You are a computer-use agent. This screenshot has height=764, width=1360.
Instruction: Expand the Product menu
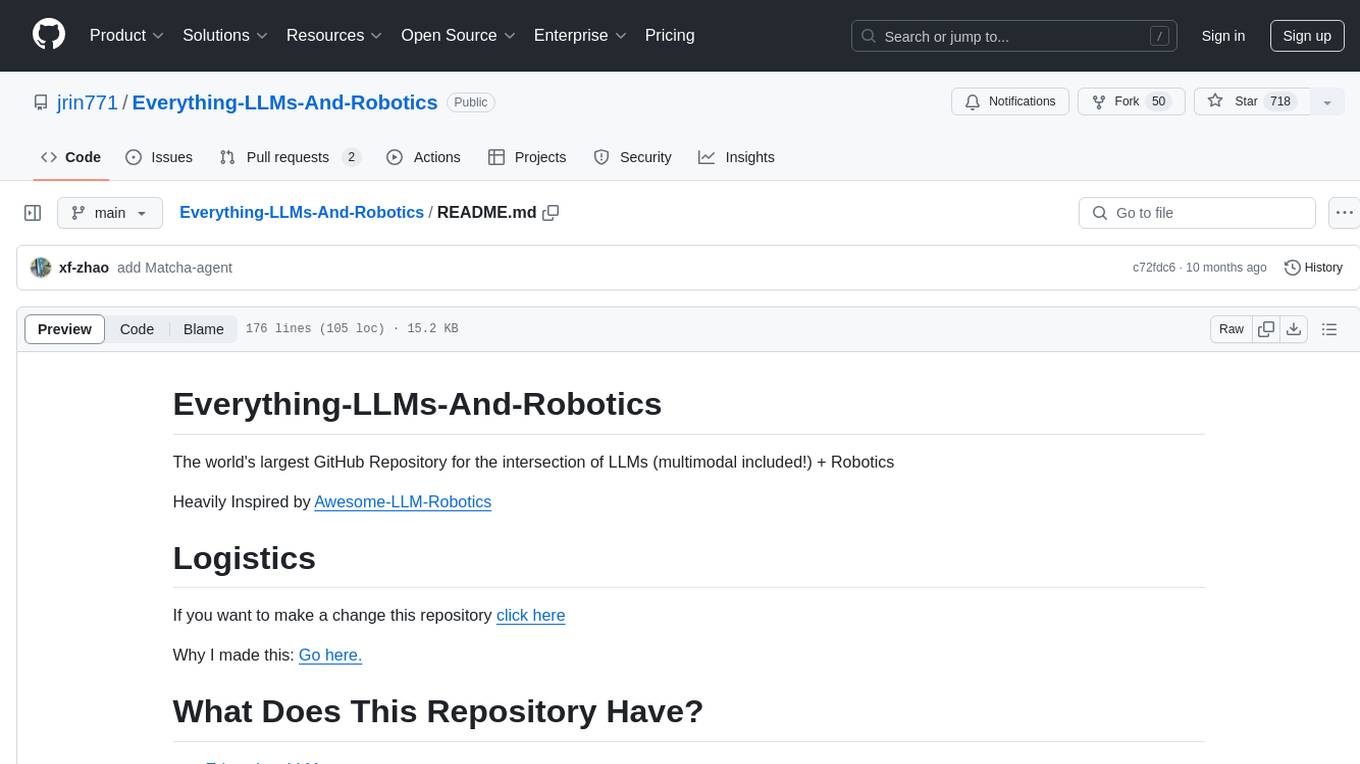coord(127,35)
